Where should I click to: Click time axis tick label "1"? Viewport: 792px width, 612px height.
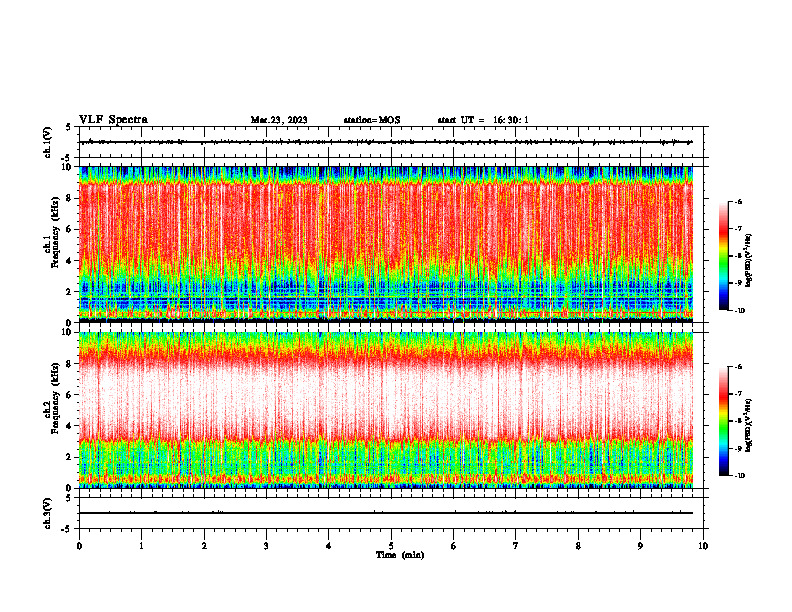tap(141, 546)
